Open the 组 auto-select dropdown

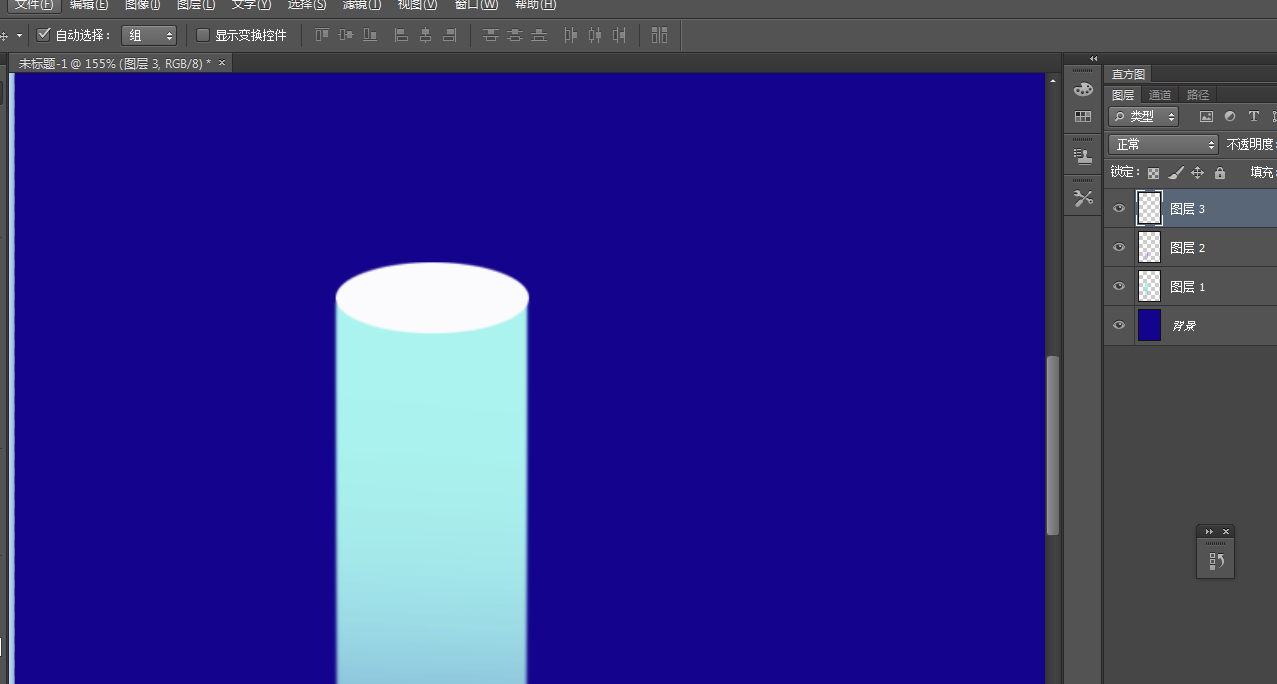[x=148, y=35]
